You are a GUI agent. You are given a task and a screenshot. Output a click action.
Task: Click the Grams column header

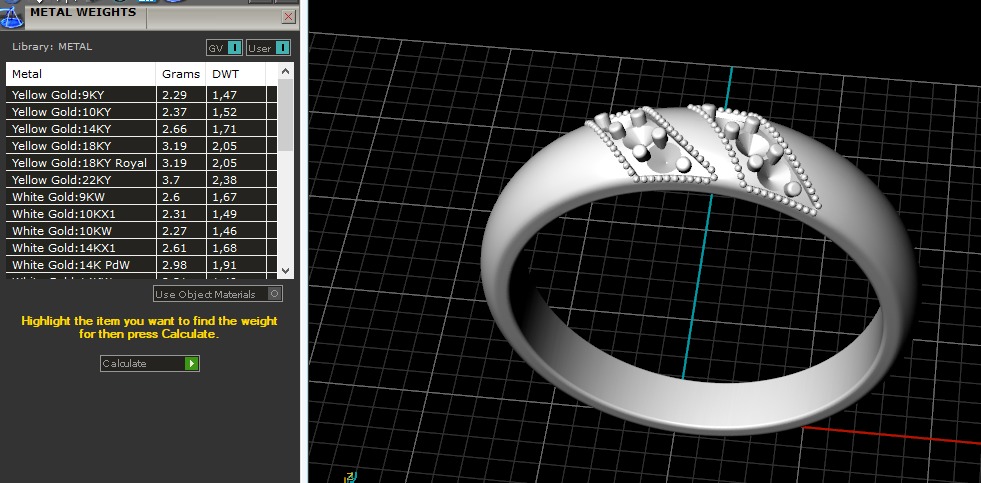181,74
